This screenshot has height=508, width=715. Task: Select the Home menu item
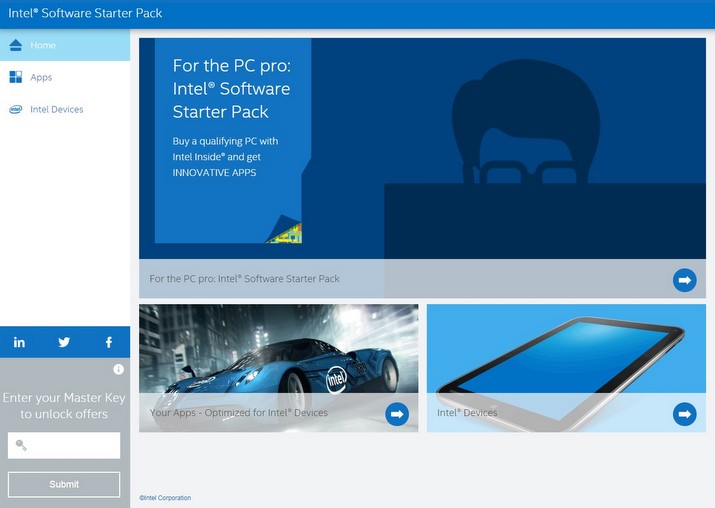(x=43, y=45)
